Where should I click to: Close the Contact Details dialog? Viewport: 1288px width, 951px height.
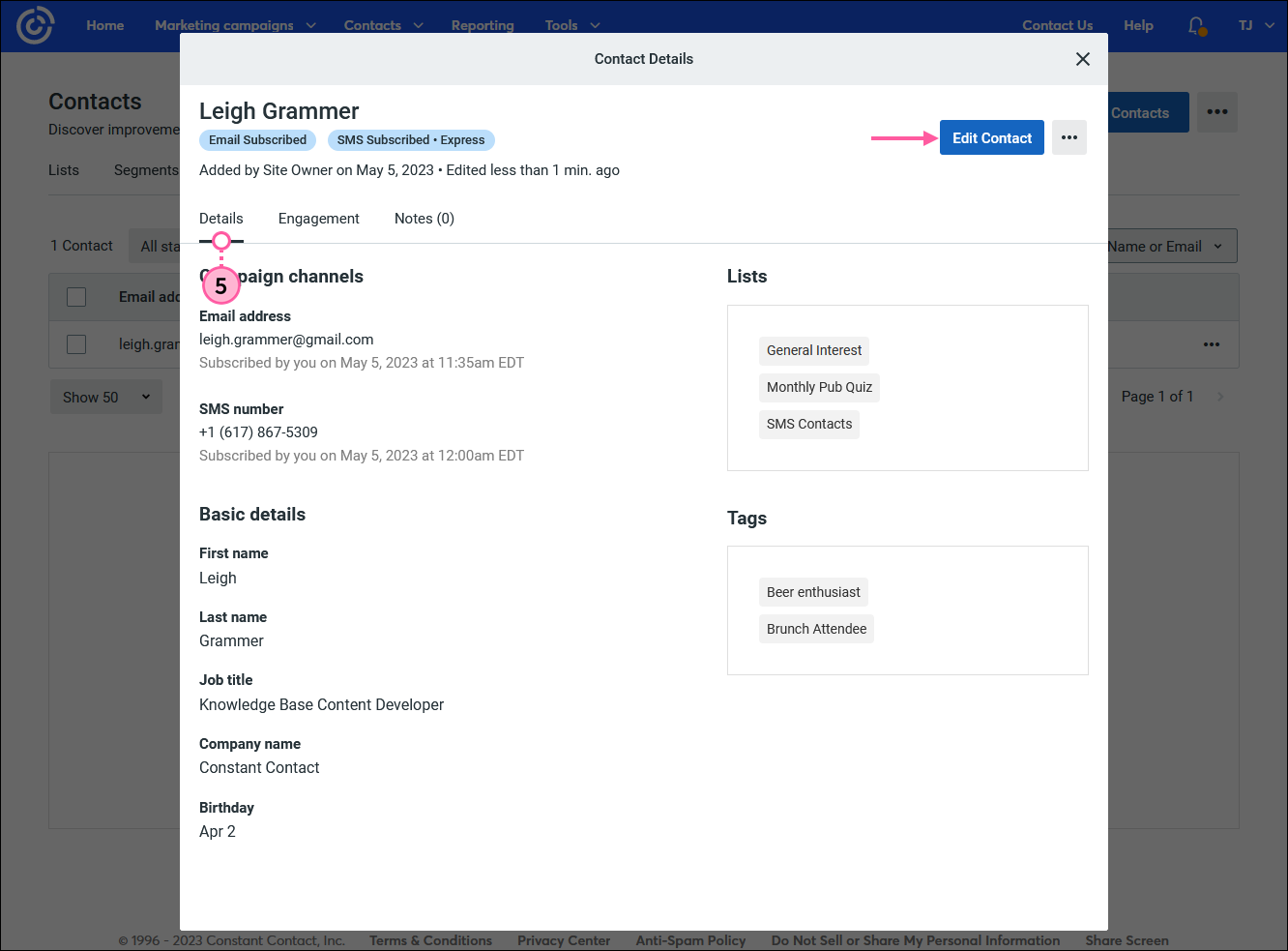1082,59
